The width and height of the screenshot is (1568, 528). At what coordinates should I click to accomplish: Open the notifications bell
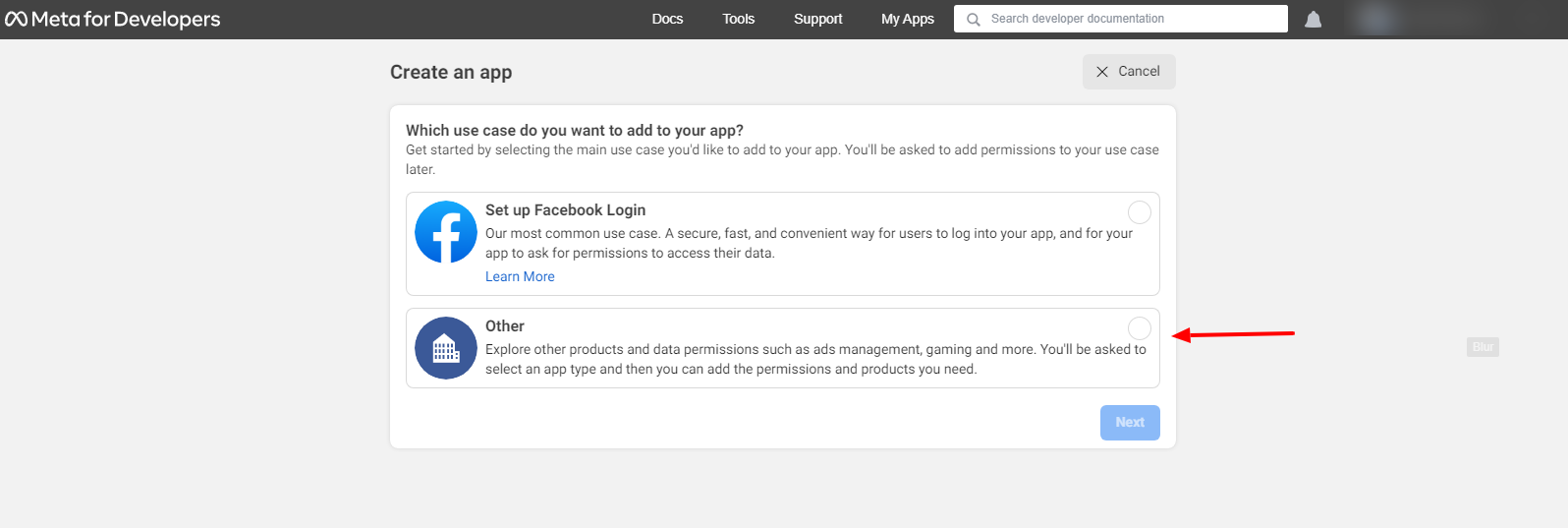(1313, 19)
